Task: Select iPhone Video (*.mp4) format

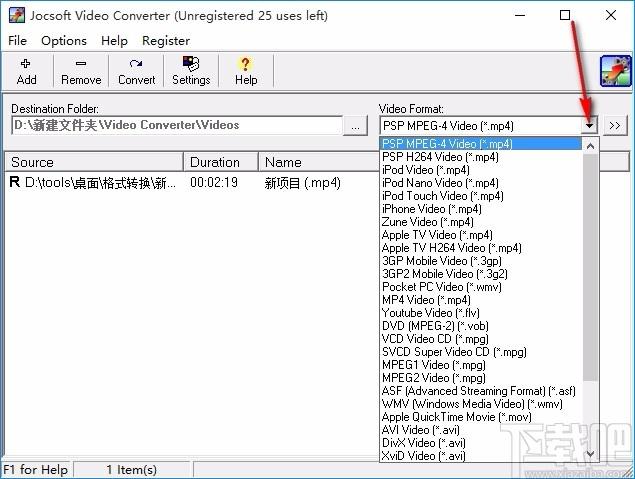Action: point(481,209)
